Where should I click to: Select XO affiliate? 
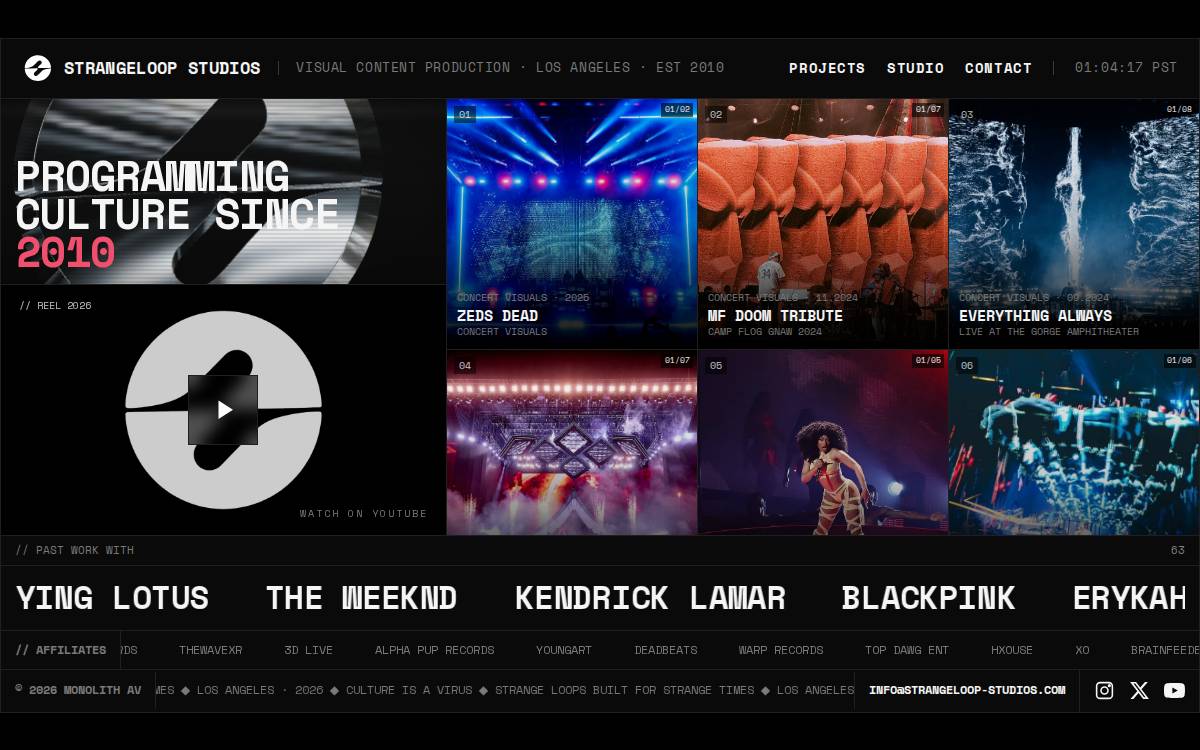(1082, 650)
